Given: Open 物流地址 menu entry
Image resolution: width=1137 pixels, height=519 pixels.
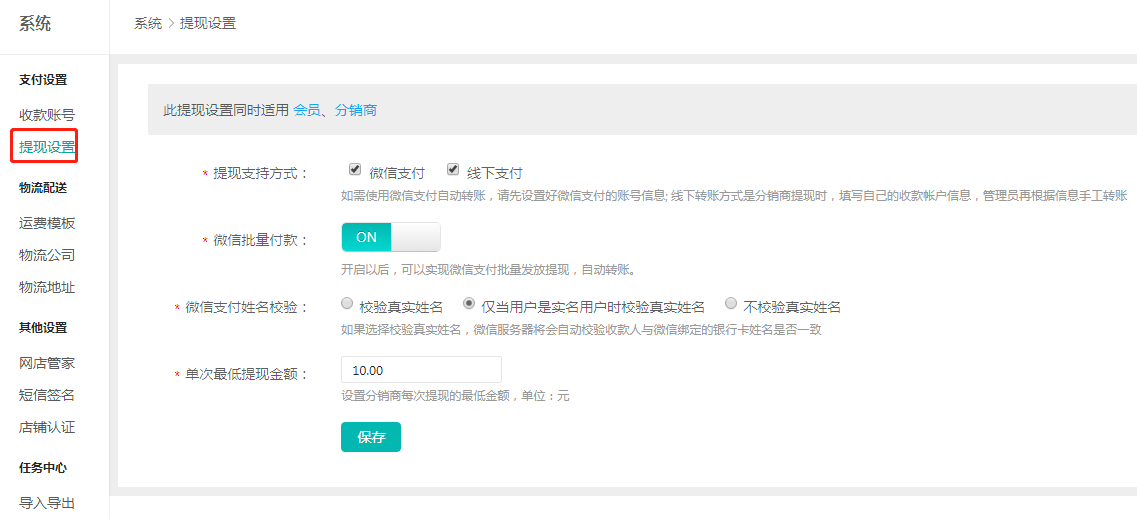Looking at the screenshot, I should (x=47, y=287).
